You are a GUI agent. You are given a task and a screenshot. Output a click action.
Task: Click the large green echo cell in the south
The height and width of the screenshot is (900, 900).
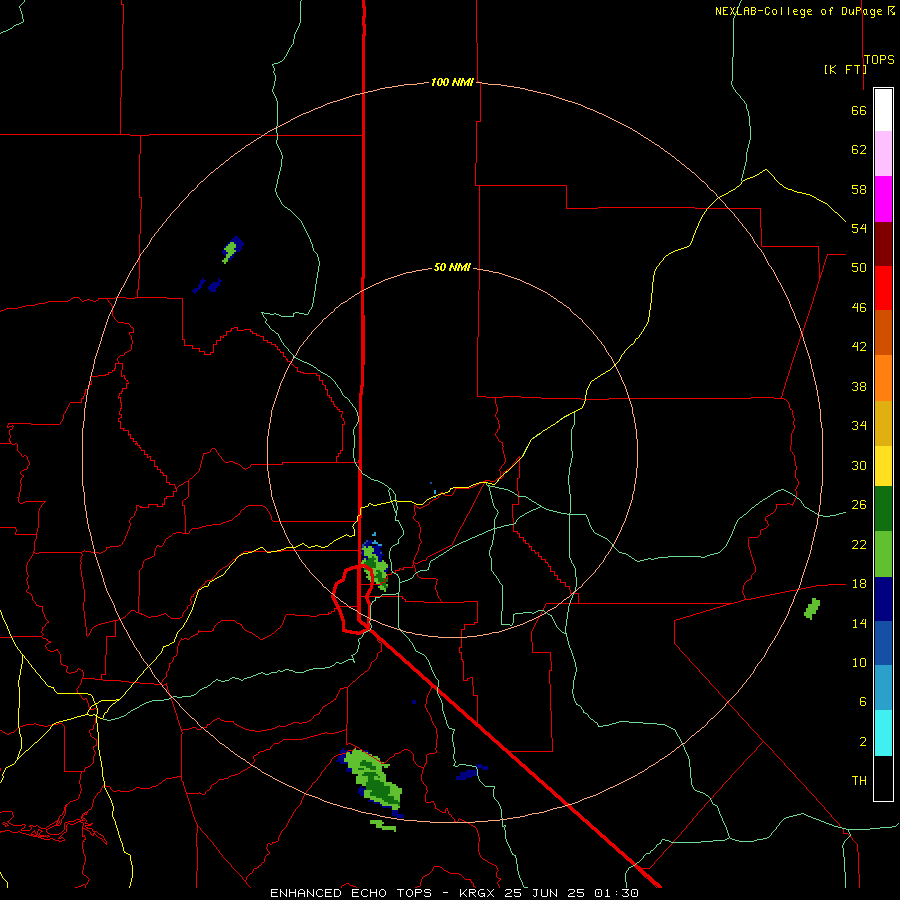(373, 779)
